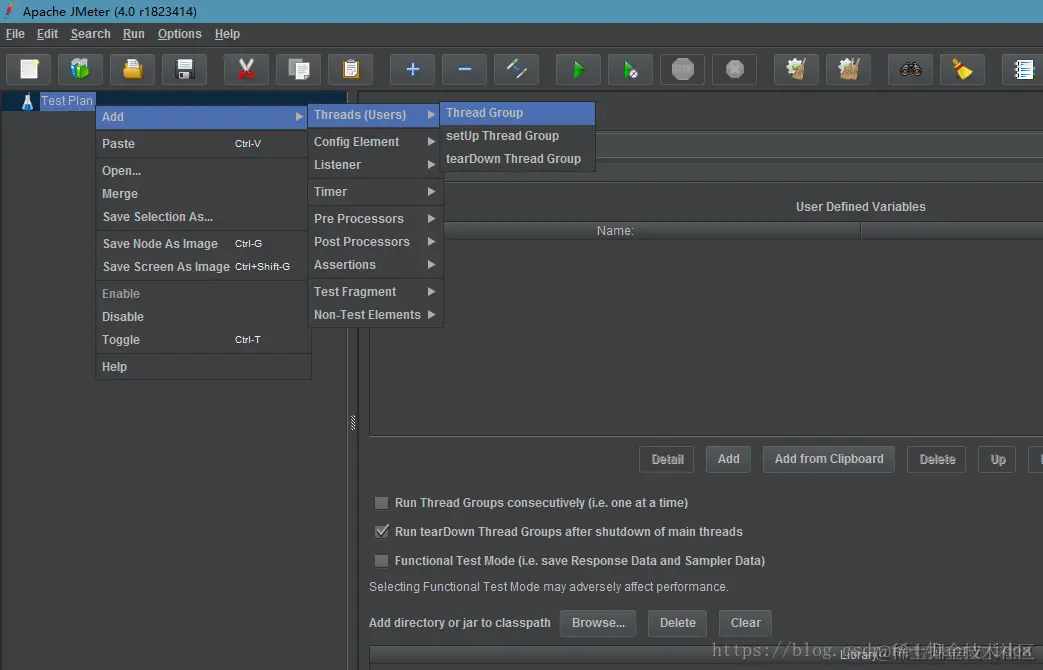Click the Collapse All minus icon
Image resolution: width=1043 pixels, height=670 pixels.
(464, 69)
